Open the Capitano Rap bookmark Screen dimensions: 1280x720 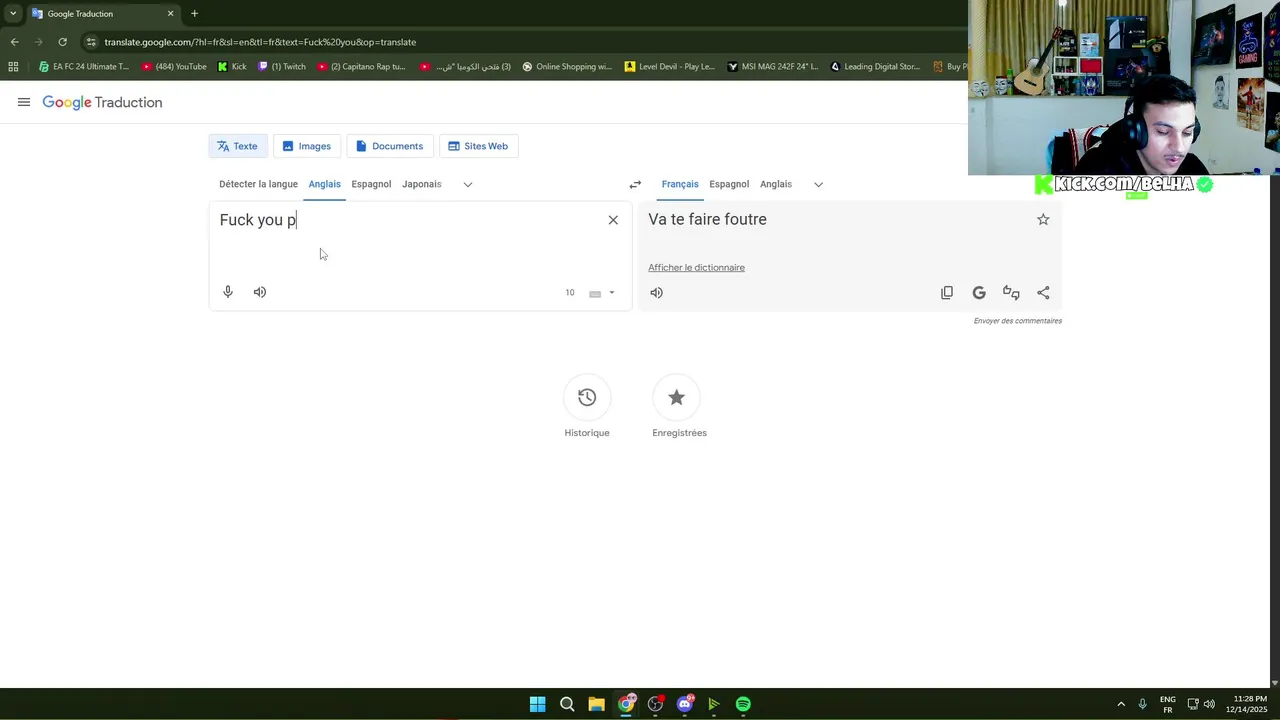tap(361, 67)
